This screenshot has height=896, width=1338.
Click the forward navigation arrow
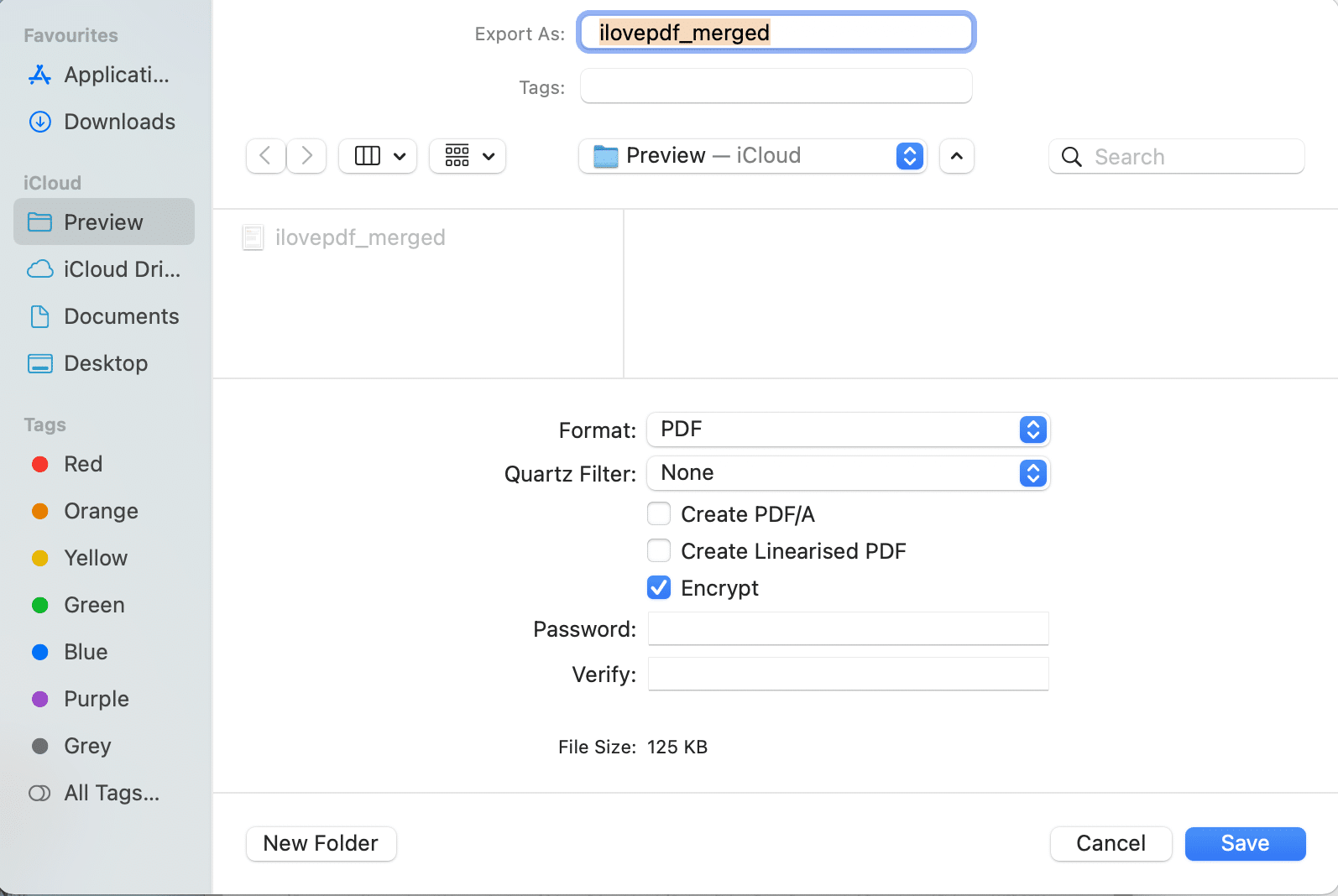point(307,156)
